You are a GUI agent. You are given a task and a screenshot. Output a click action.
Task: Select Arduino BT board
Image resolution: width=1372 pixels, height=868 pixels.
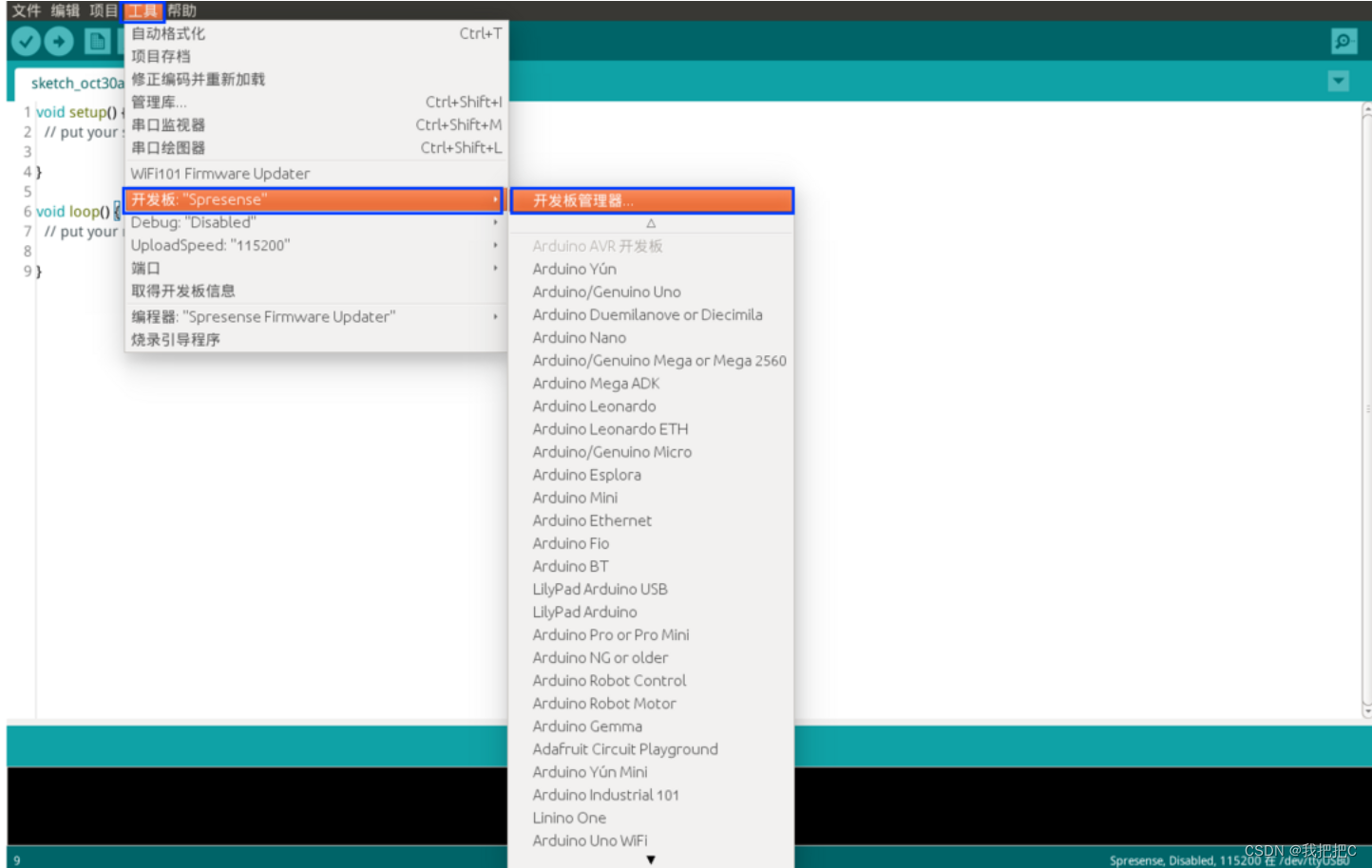[651, 566]
